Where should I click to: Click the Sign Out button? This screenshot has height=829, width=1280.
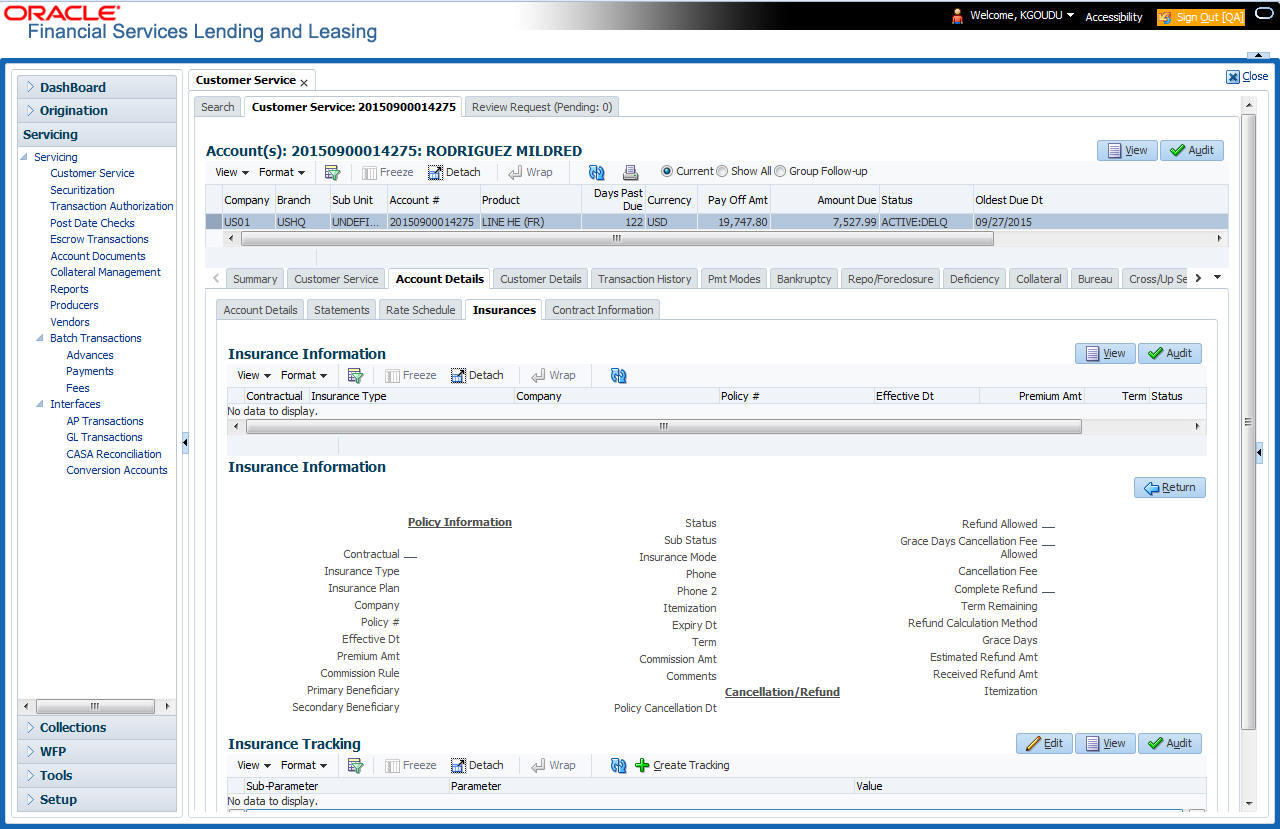point(1201,17)
